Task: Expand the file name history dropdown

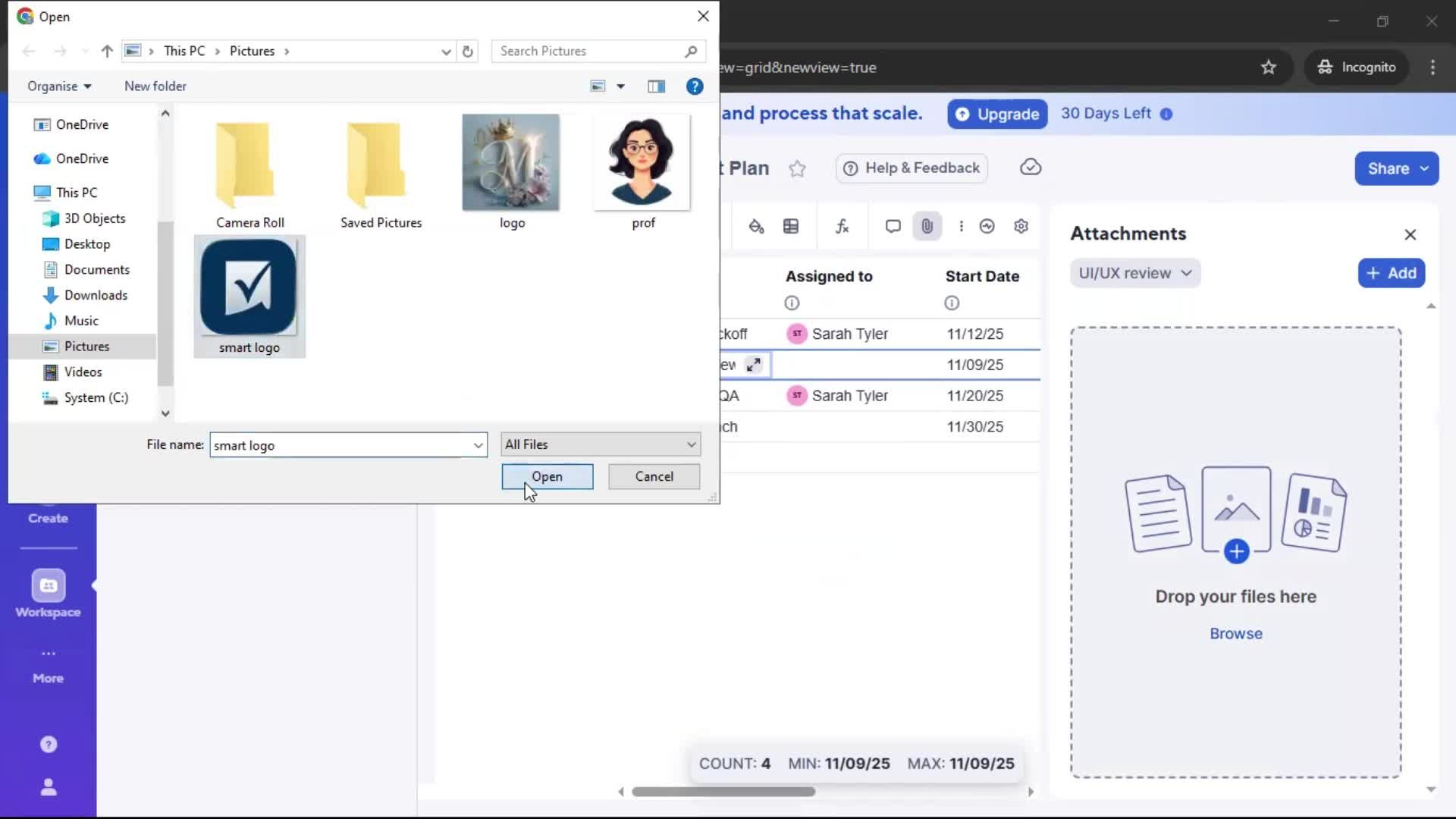Action: [x=478, y=445]
